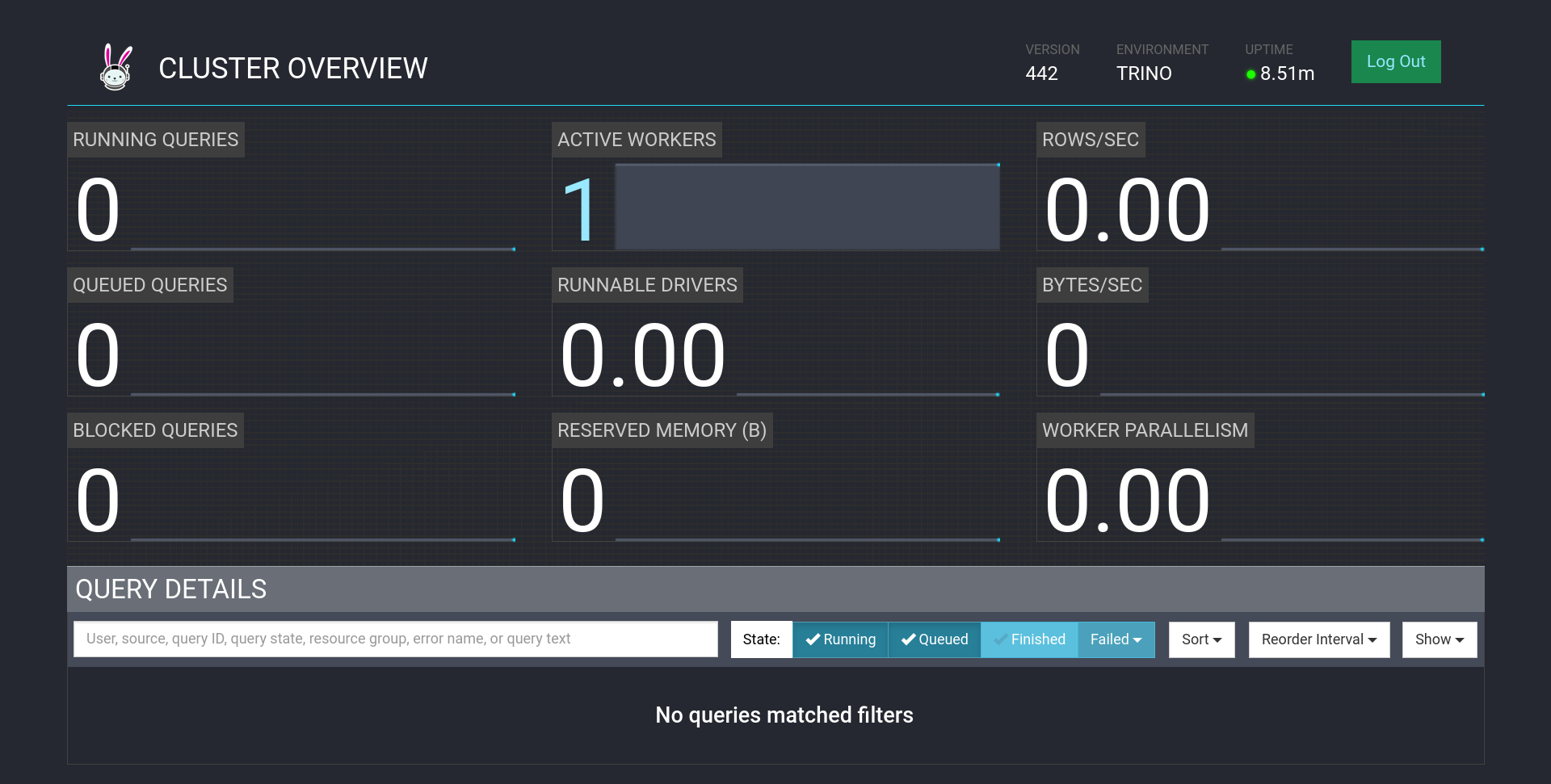Open the Failed state dropdown

(x=1116, y=639)
